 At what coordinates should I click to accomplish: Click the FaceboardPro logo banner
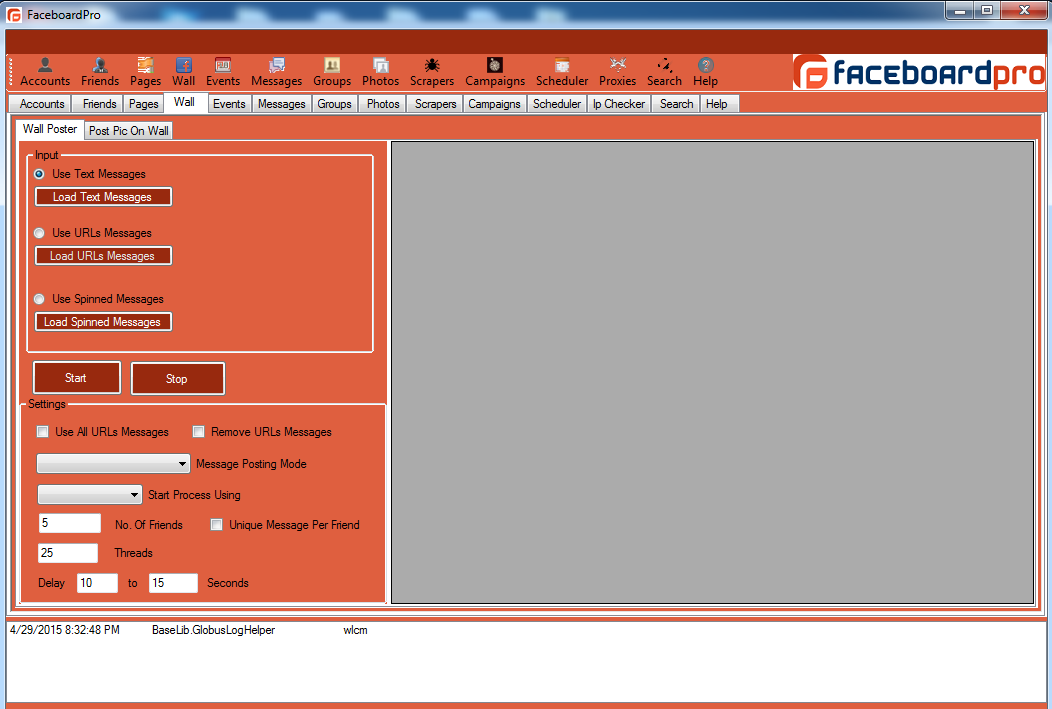(918, 72)
